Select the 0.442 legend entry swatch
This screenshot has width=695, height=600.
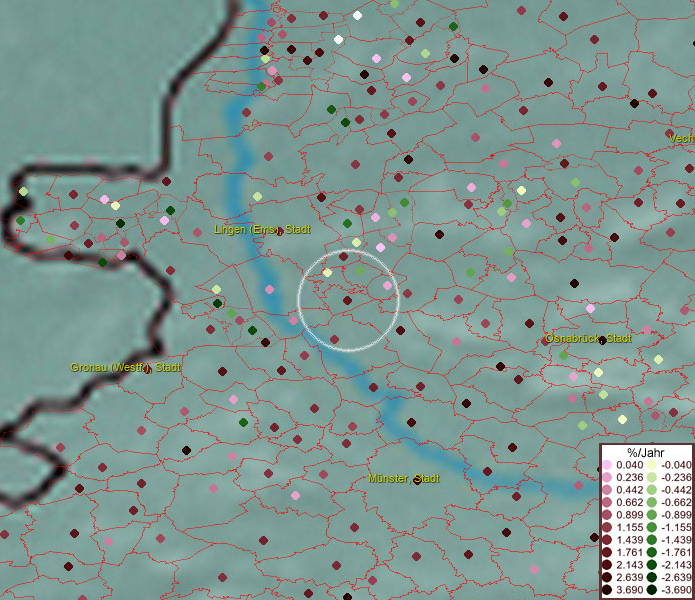tap(607, 490)
